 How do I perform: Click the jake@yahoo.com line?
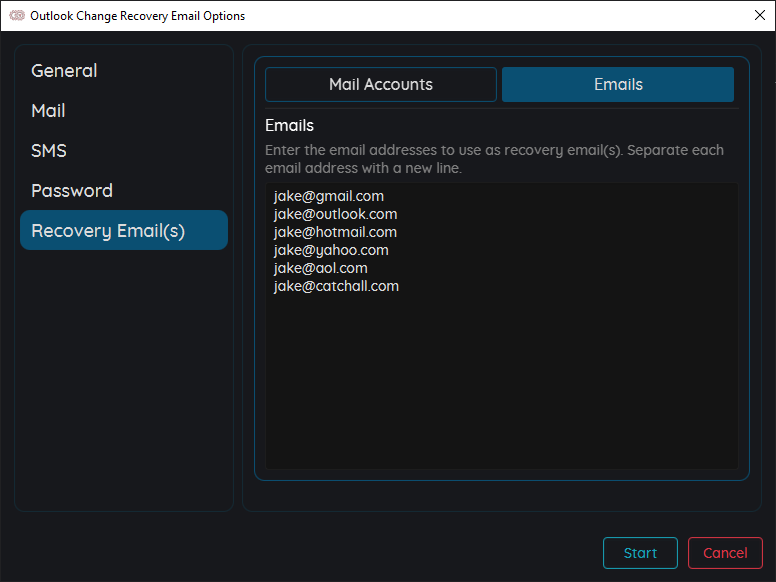[331, 250]
